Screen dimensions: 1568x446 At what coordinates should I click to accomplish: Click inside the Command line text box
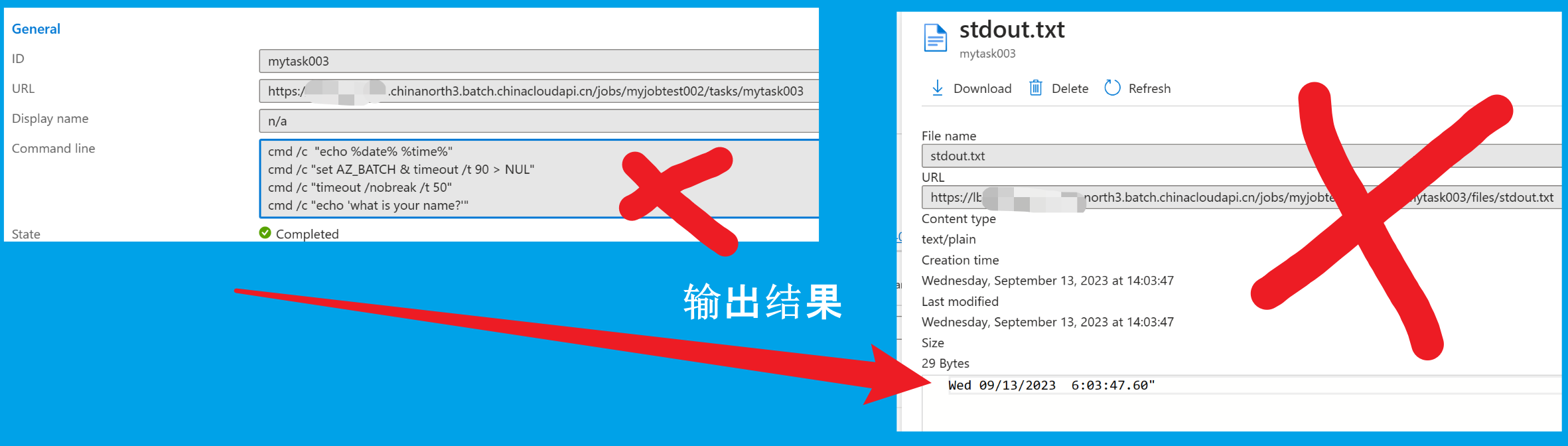tap(539, 179)
